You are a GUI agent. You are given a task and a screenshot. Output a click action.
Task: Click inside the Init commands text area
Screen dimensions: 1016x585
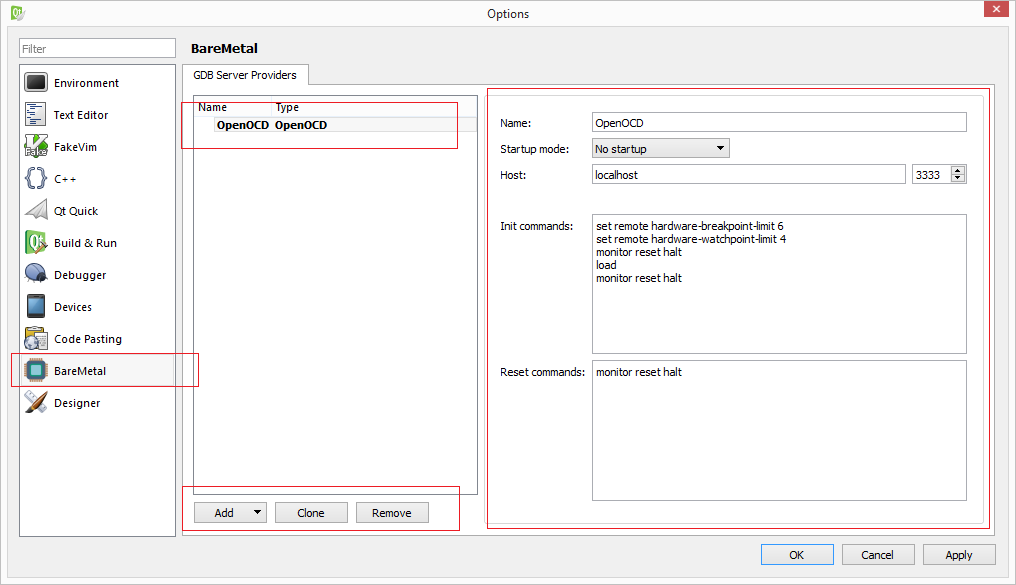pos(779,284)
